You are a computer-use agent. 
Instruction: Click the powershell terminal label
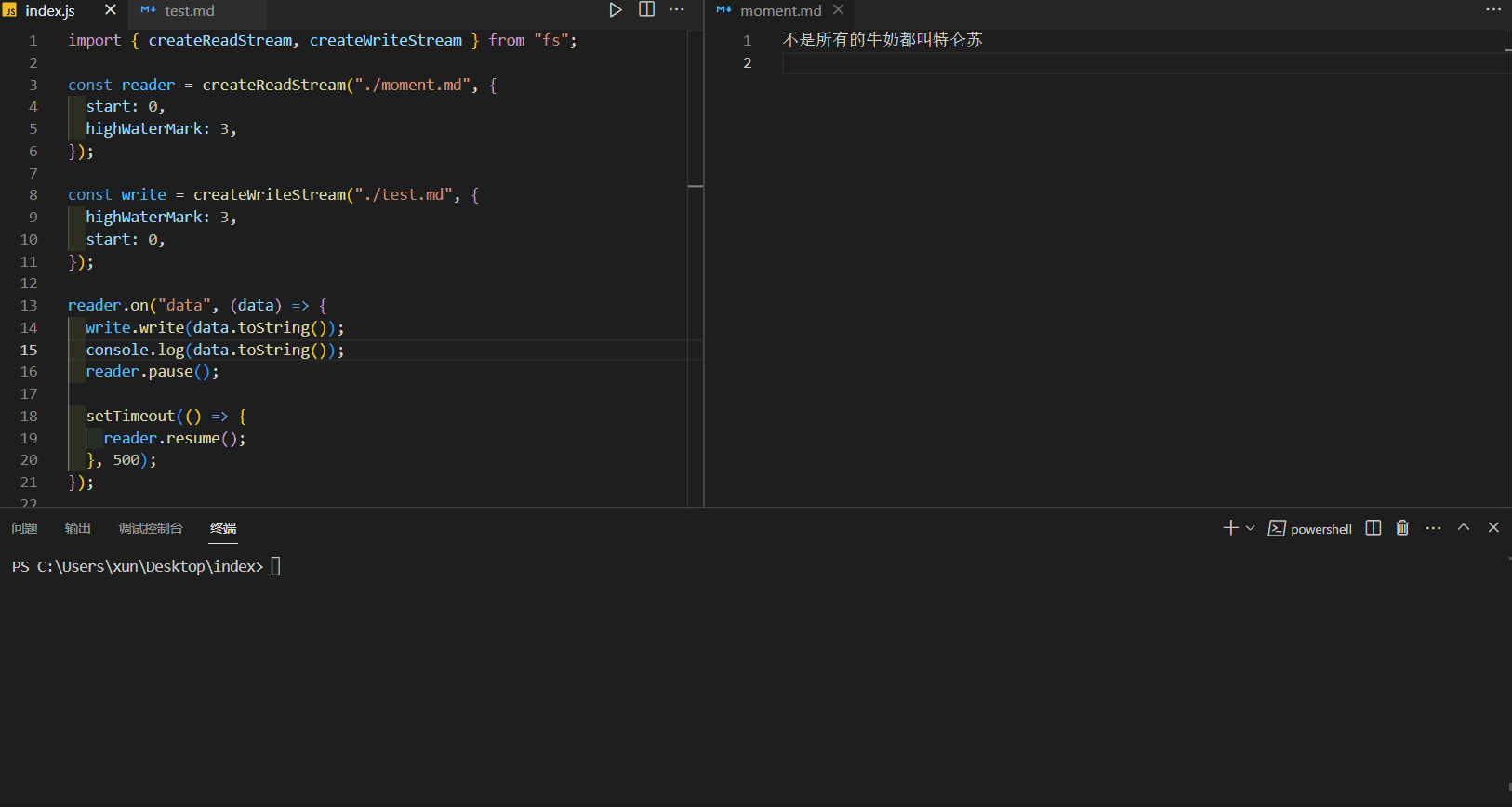[x=1321, y=529]
